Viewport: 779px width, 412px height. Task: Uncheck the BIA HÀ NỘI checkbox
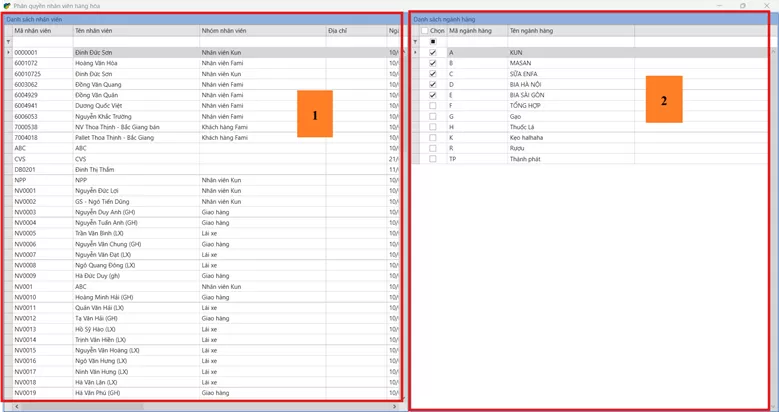coord(433,84)
